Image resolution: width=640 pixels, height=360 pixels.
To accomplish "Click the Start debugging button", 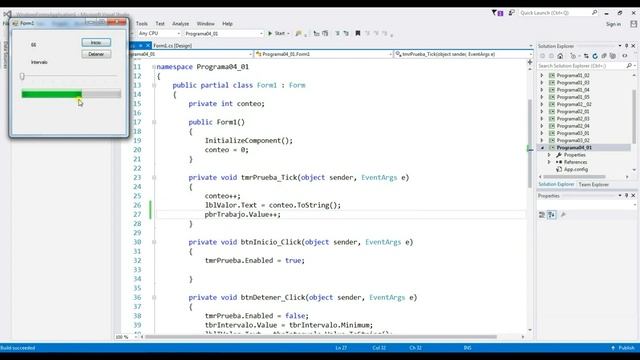I will pyautogui.click(x=277, y=33).
